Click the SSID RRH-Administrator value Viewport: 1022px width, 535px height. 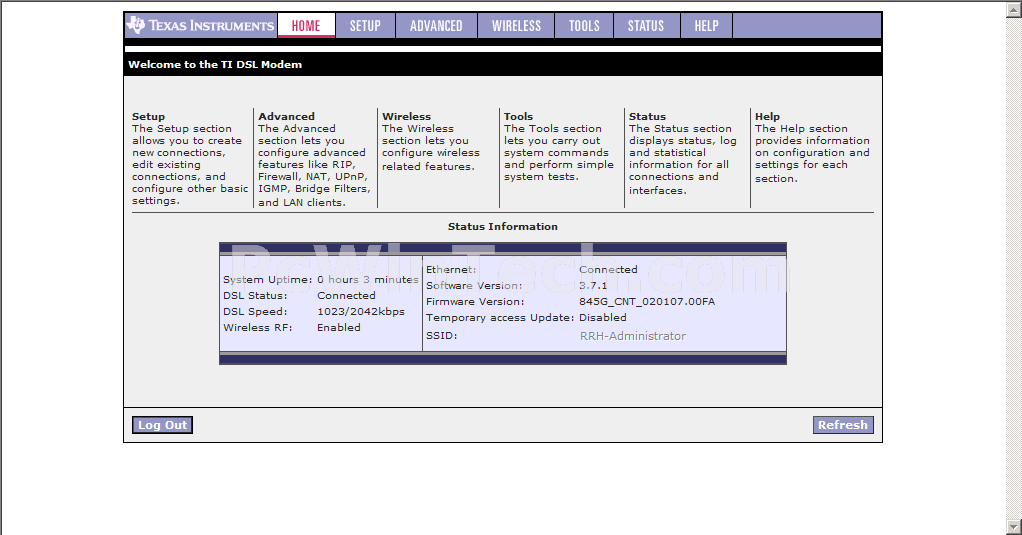(x=633, y=336)
